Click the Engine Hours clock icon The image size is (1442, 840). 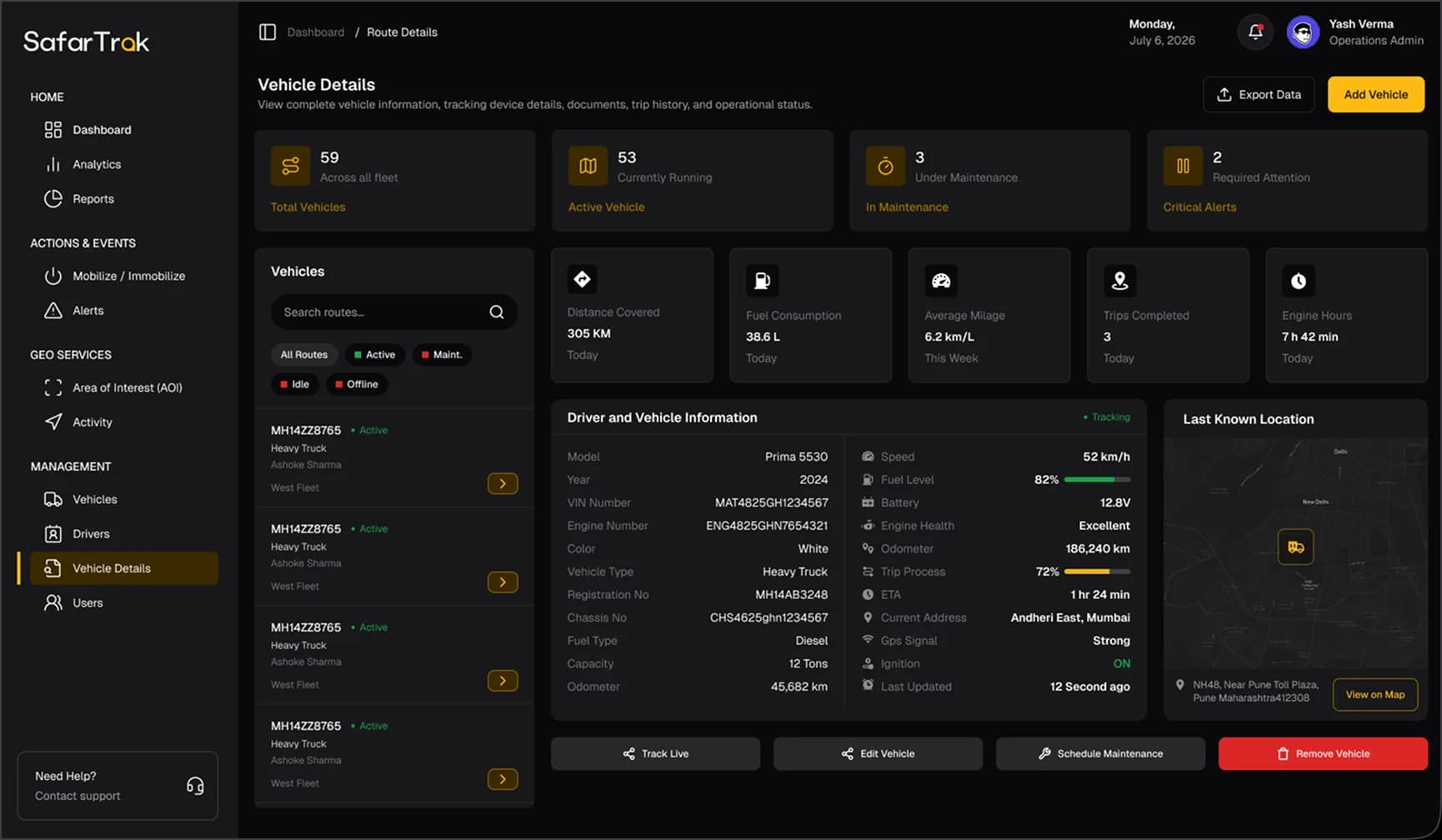[x=1299, y=281]
